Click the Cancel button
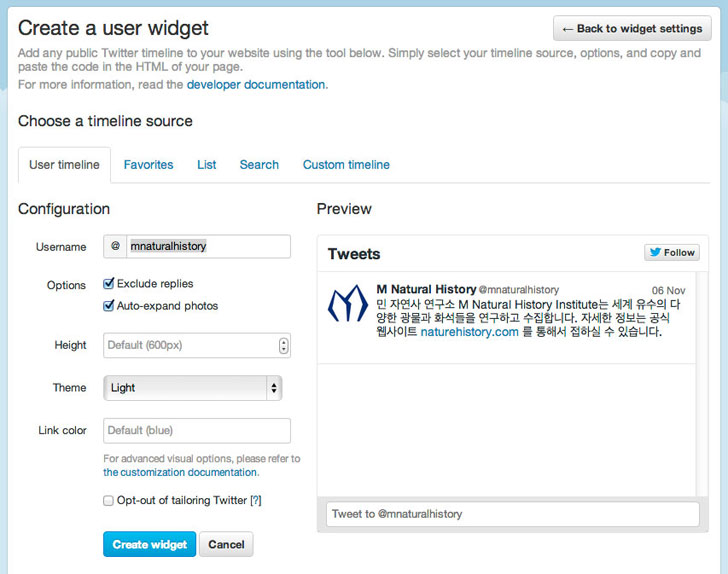Screen dimensions: 728x574 coord(226,545)
